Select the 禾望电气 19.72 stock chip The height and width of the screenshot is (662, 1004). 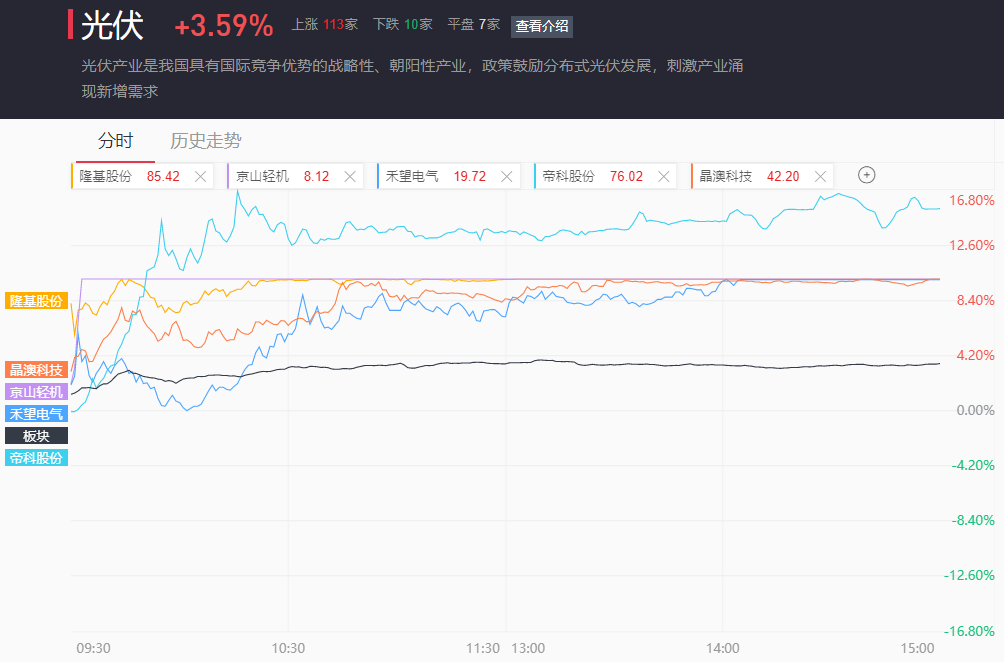tap(448, 177)
